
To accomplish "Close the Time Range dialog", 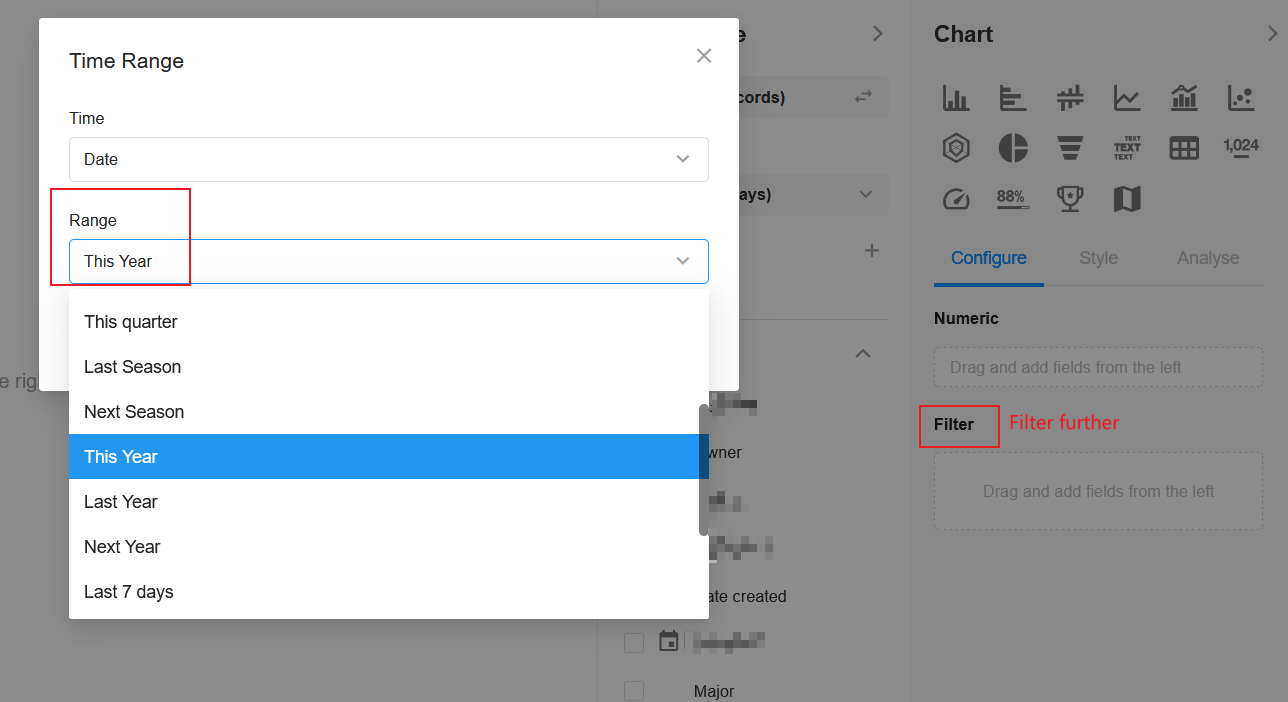I will (704, 56).
